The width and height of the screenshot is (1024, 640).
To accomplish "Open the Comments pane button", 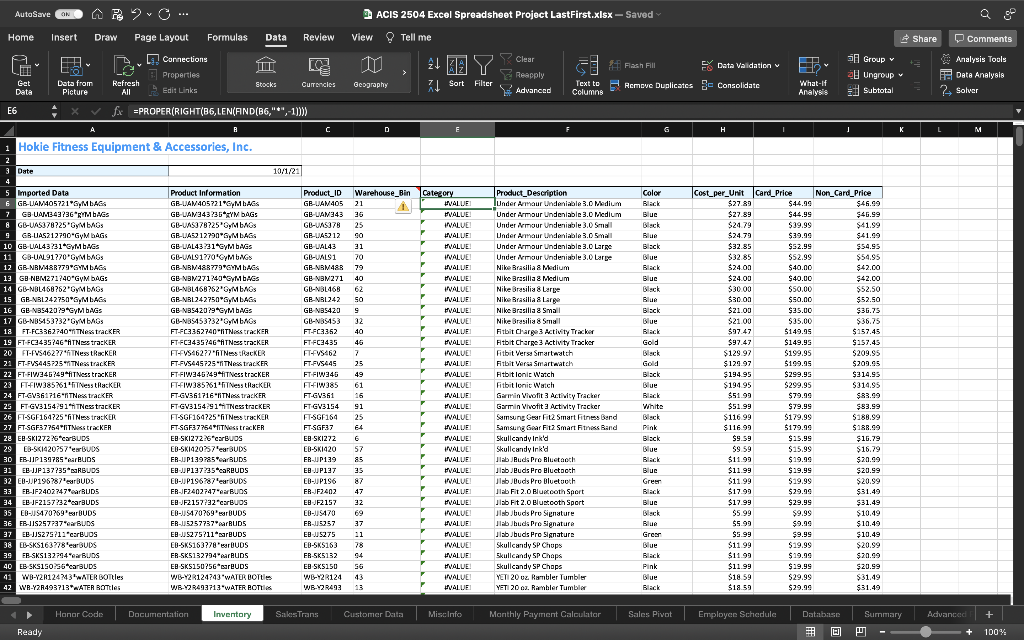I will [x=983, y=39].
